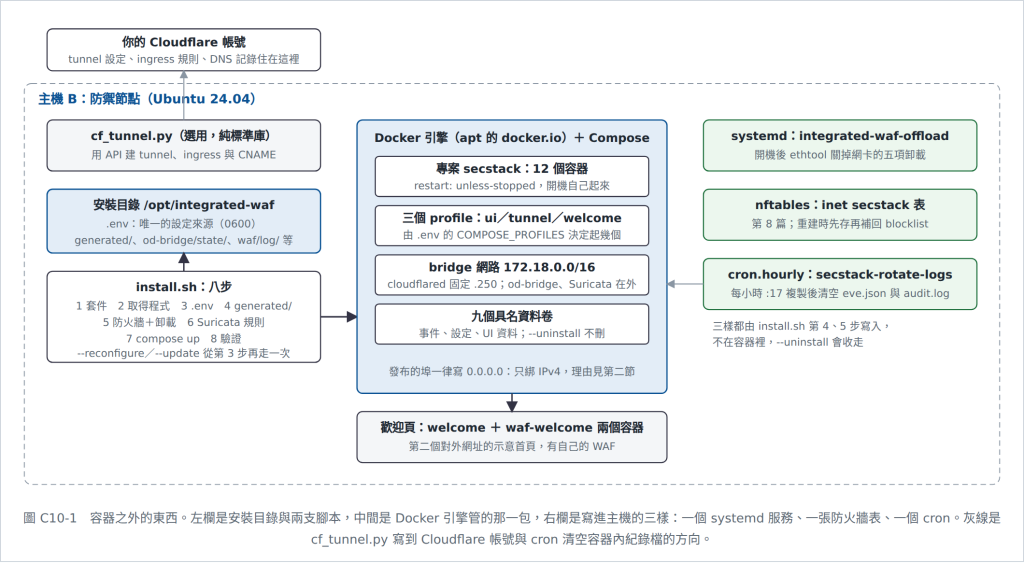
Task: Click the line 'generated/、od-bridge/state/、waf/log/ 等'
Action: 184,240
